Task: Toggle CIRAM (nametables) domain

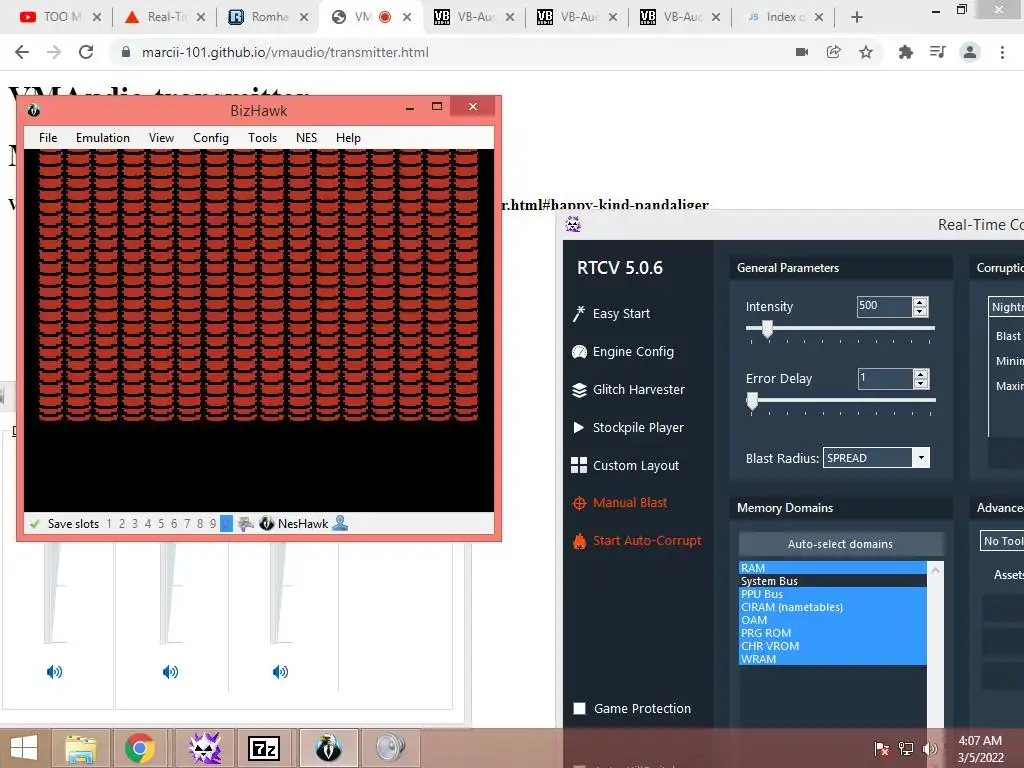Action: tap(833, 607)
